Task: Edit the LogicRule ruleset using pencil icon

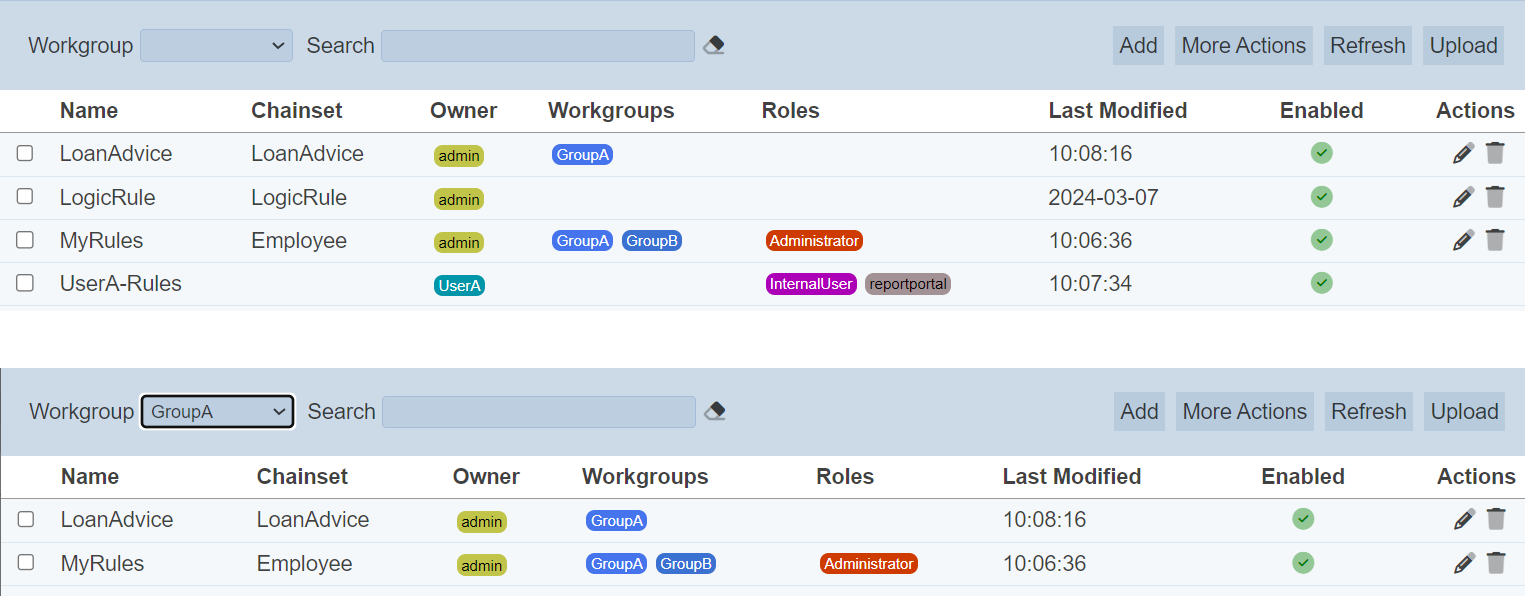Action: [x=1463, y=197]
